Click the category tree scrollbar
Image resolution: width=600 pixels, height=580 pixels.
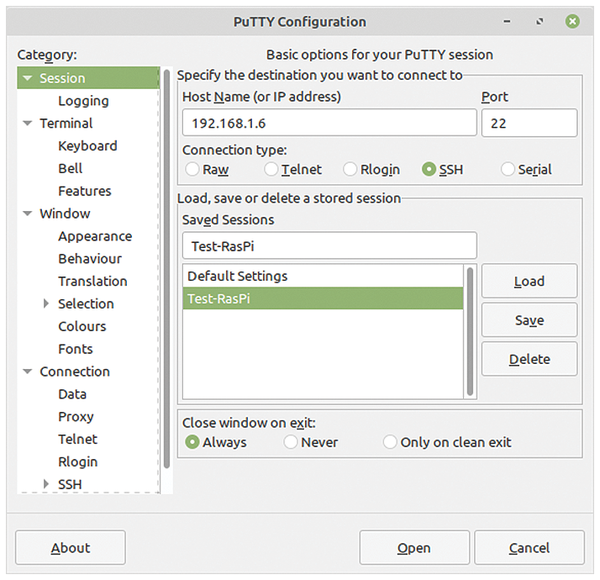[167, 269]
